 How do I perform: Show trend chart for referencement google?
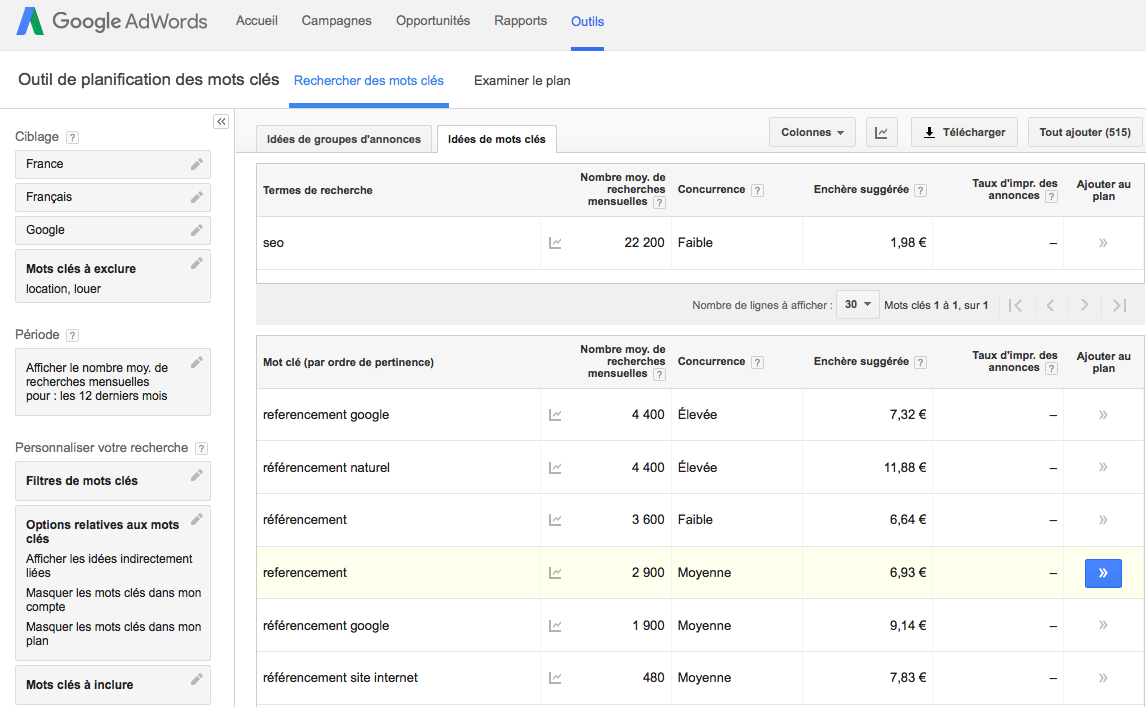(555, 415)
